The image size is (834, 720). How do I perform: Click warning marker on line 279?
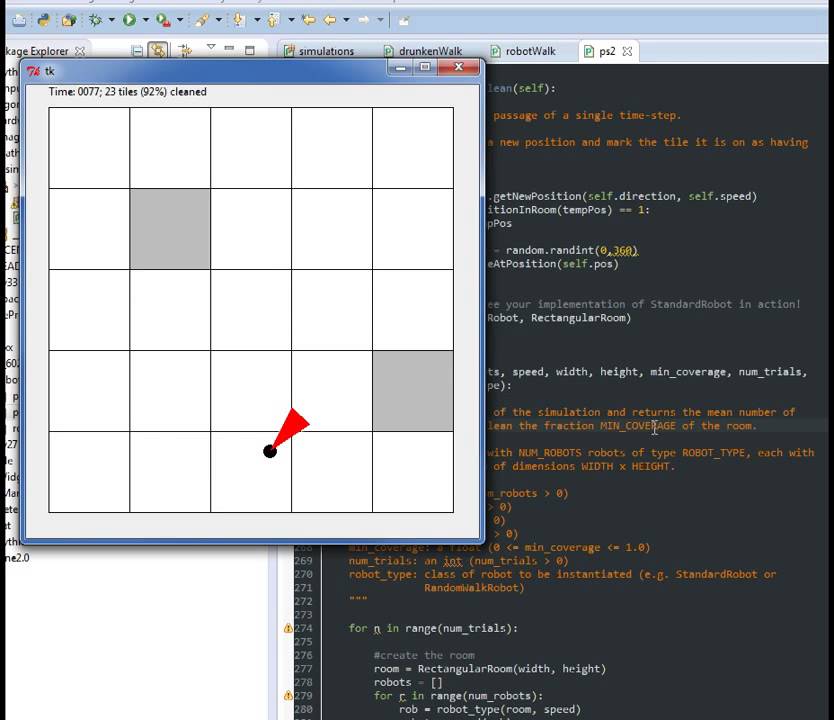coord(288,696)
